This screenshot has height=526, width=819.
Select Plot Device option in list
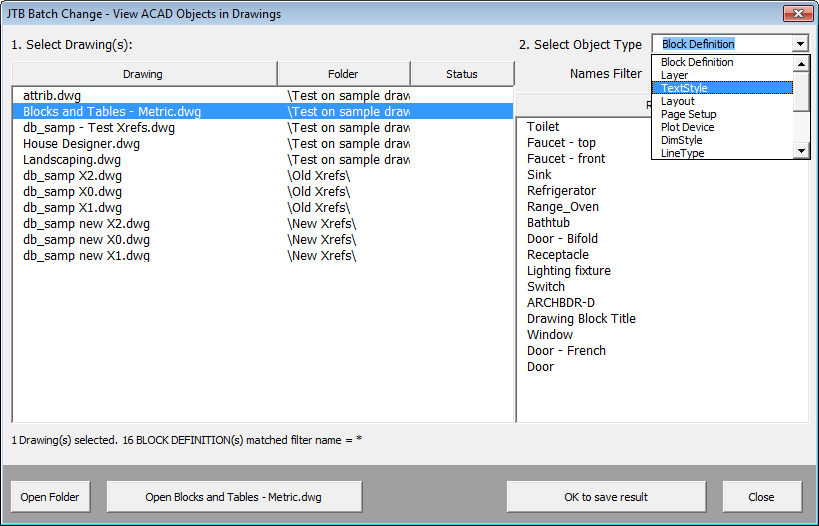(722, 127)
